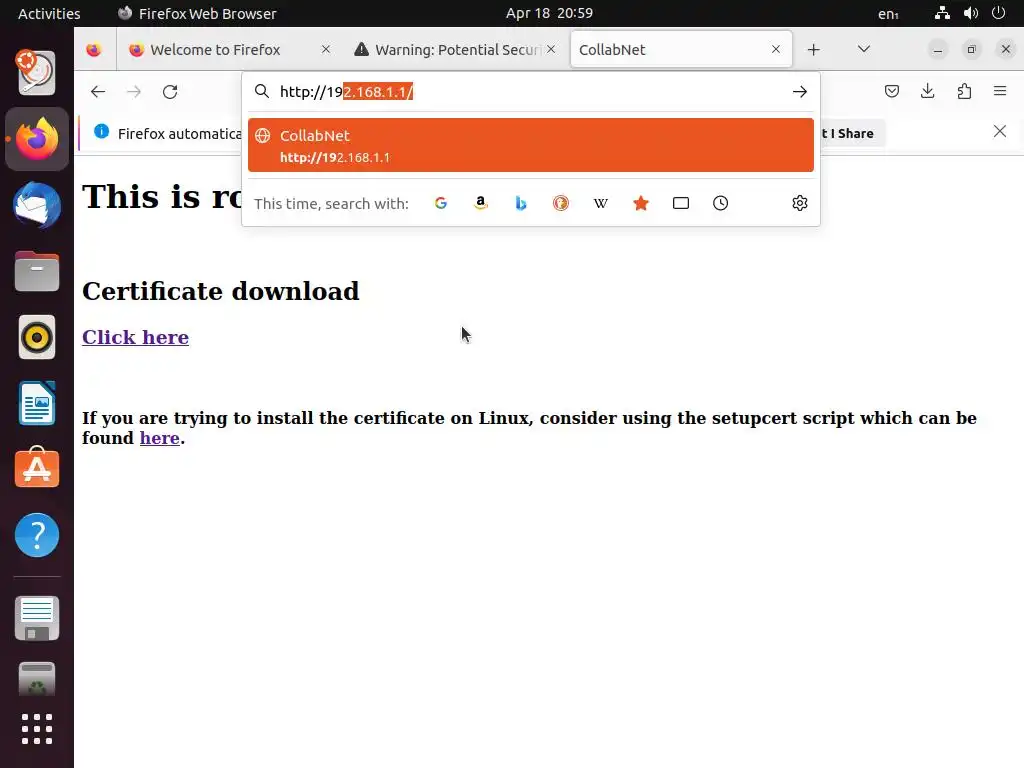Open Help from the dock

37,535
